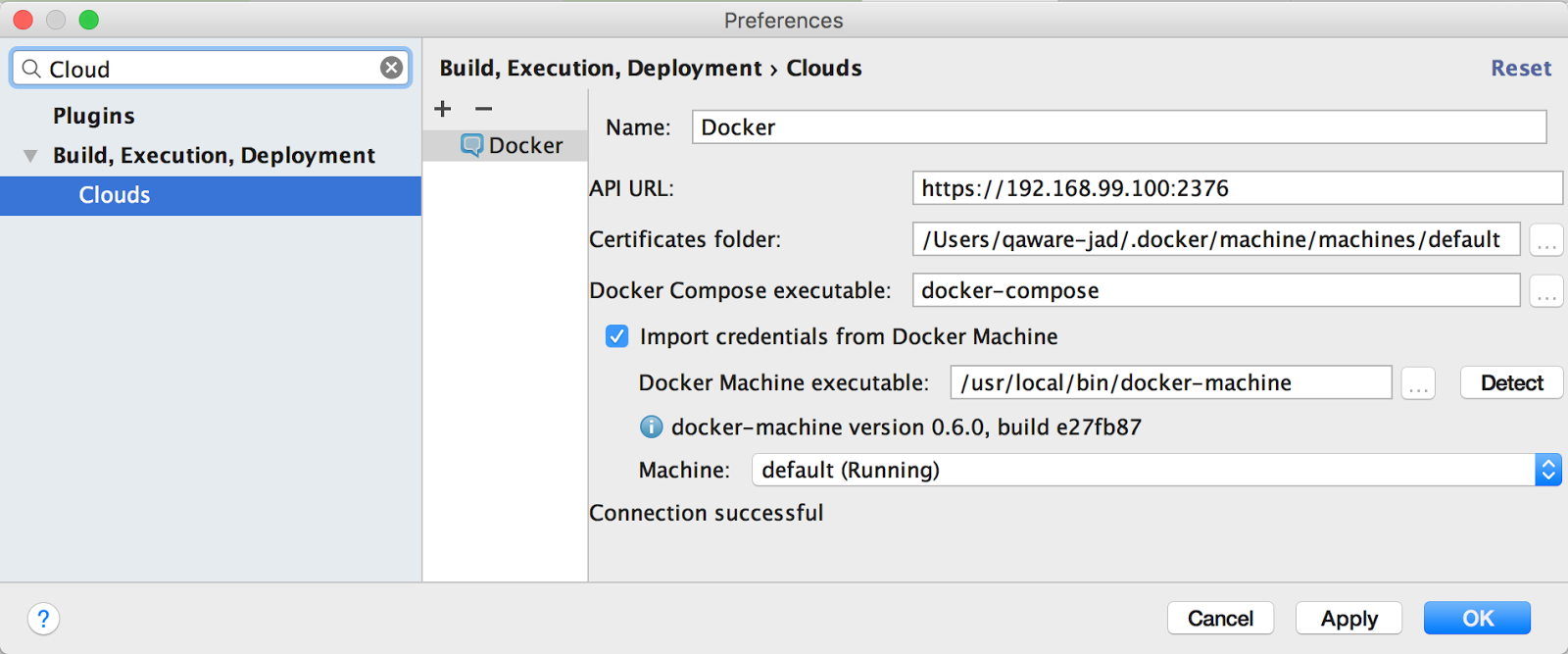Screen dimensions: 1568x654
Task: Click the Reset link
Action: 1520,69
